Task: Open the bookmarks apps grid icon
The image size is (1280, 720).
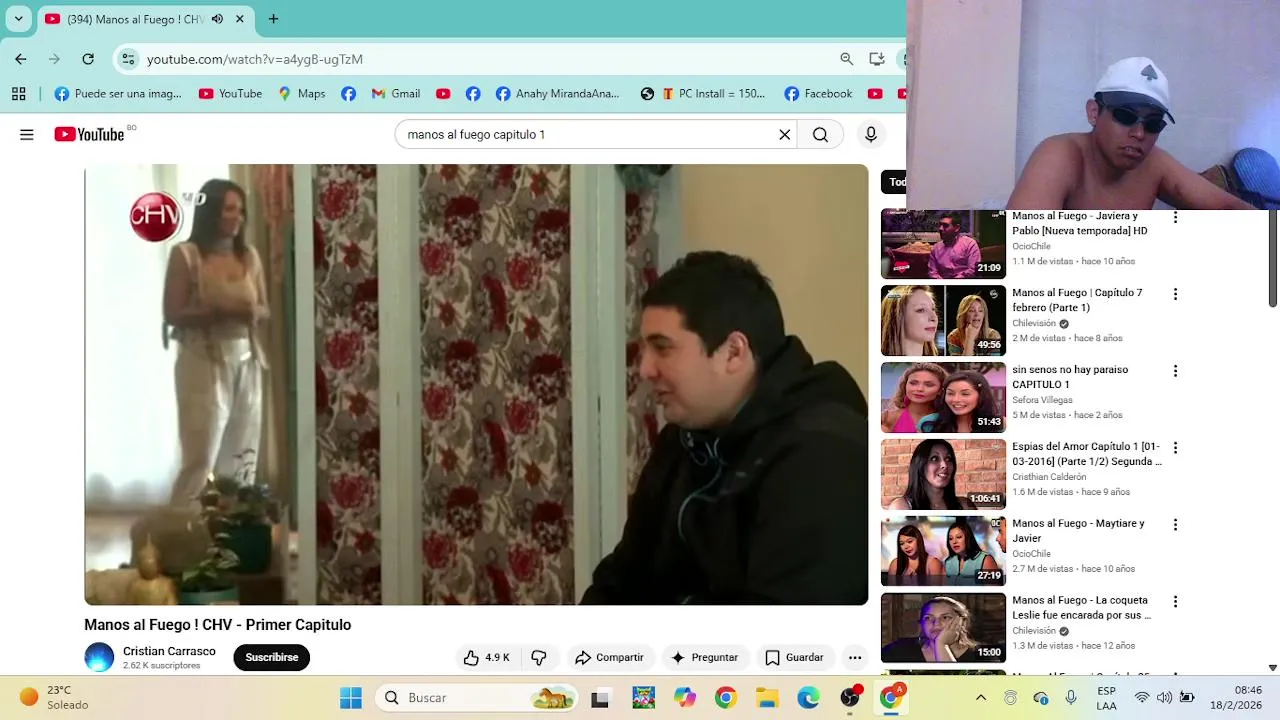Action: pos(18,94)
